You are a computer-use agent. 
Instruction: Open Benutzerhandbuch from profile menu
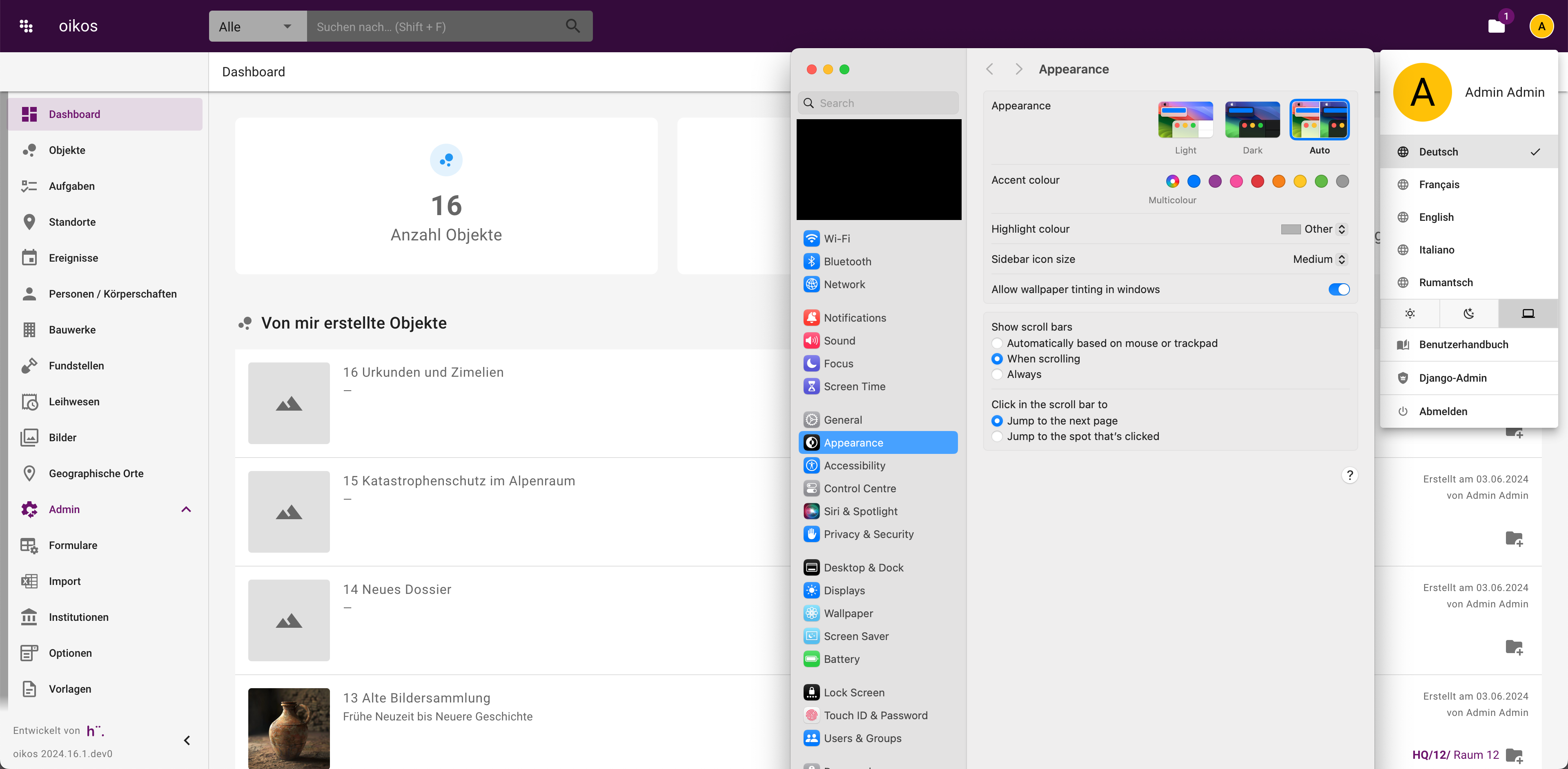pyautogui.click(x=1464, y=344)
